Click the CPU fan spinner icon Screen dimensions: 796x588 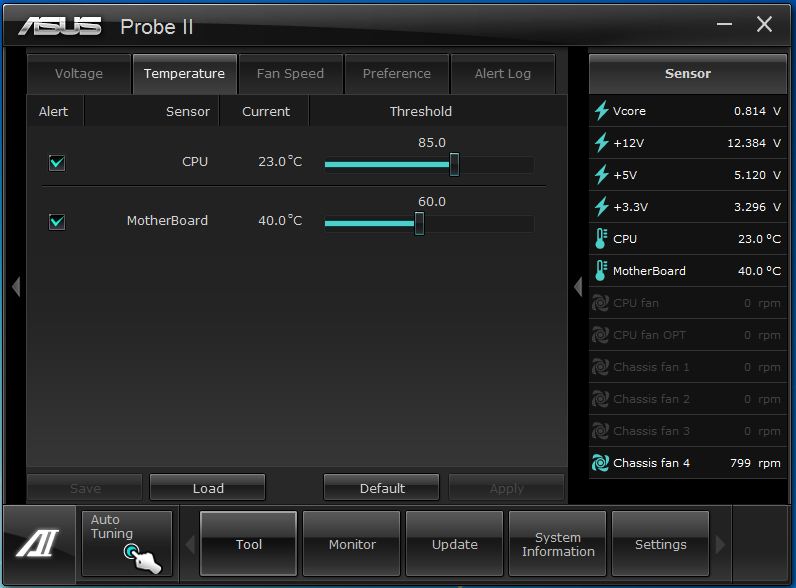[600, 303]
